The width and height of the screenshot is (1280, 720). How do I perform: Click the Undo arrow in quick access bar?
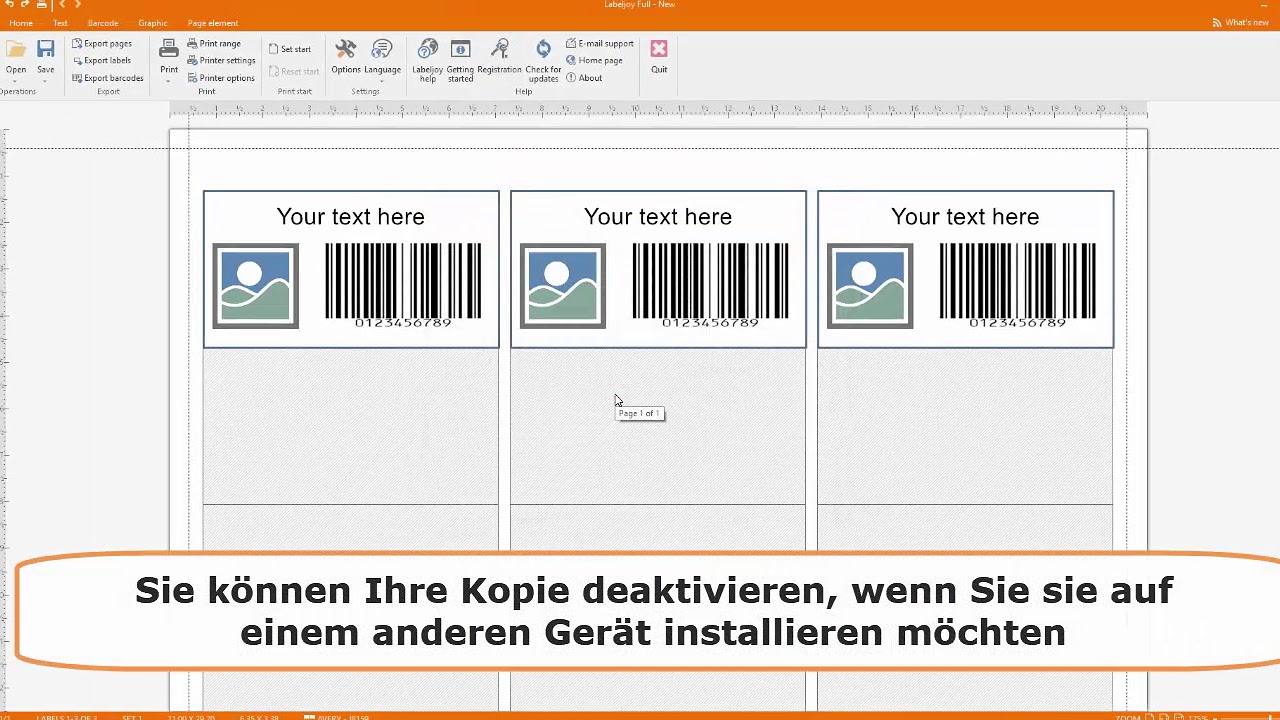tap(10, 5)
